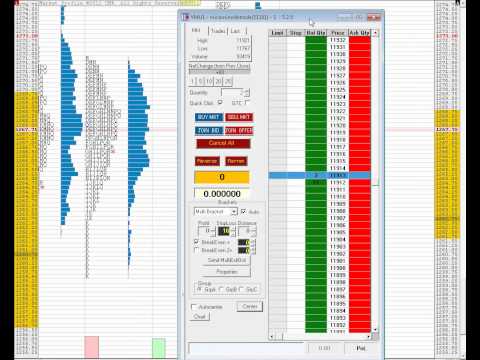Click the Stop column header
480x360 pixels.
coord(296,33)
